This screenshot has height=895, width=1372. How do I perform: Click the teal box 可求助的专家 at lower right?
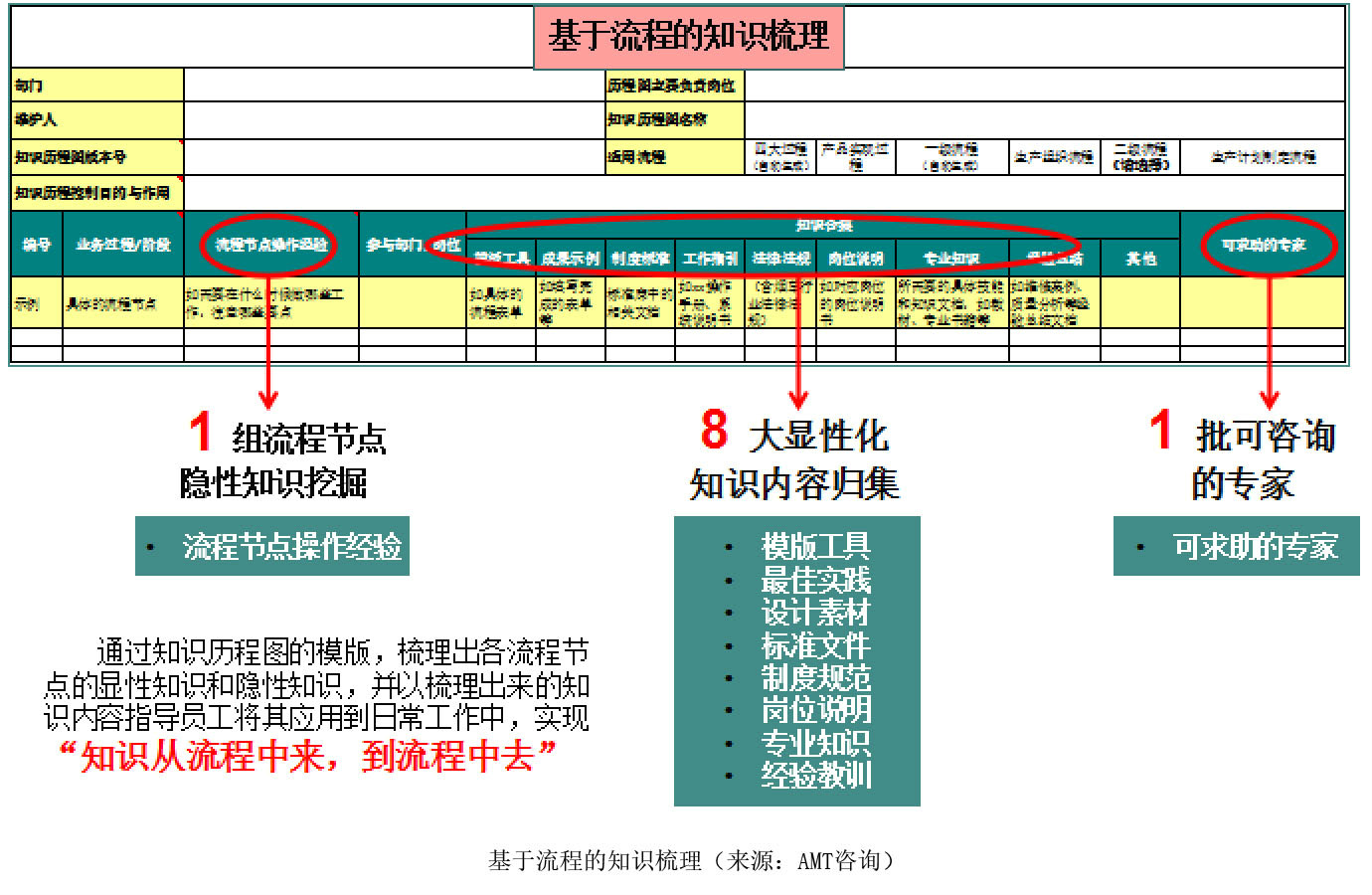(1236, 546)
